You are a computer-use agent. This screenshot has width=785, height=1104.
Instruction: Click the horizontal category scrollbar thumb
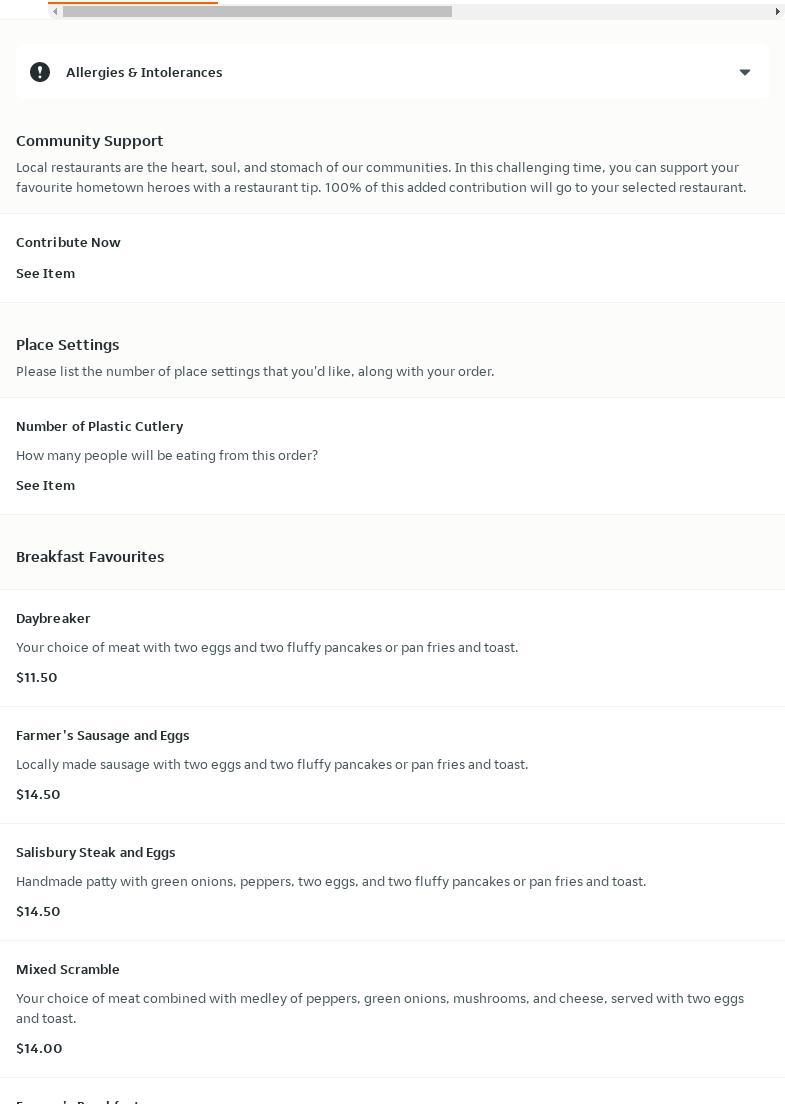257,12
